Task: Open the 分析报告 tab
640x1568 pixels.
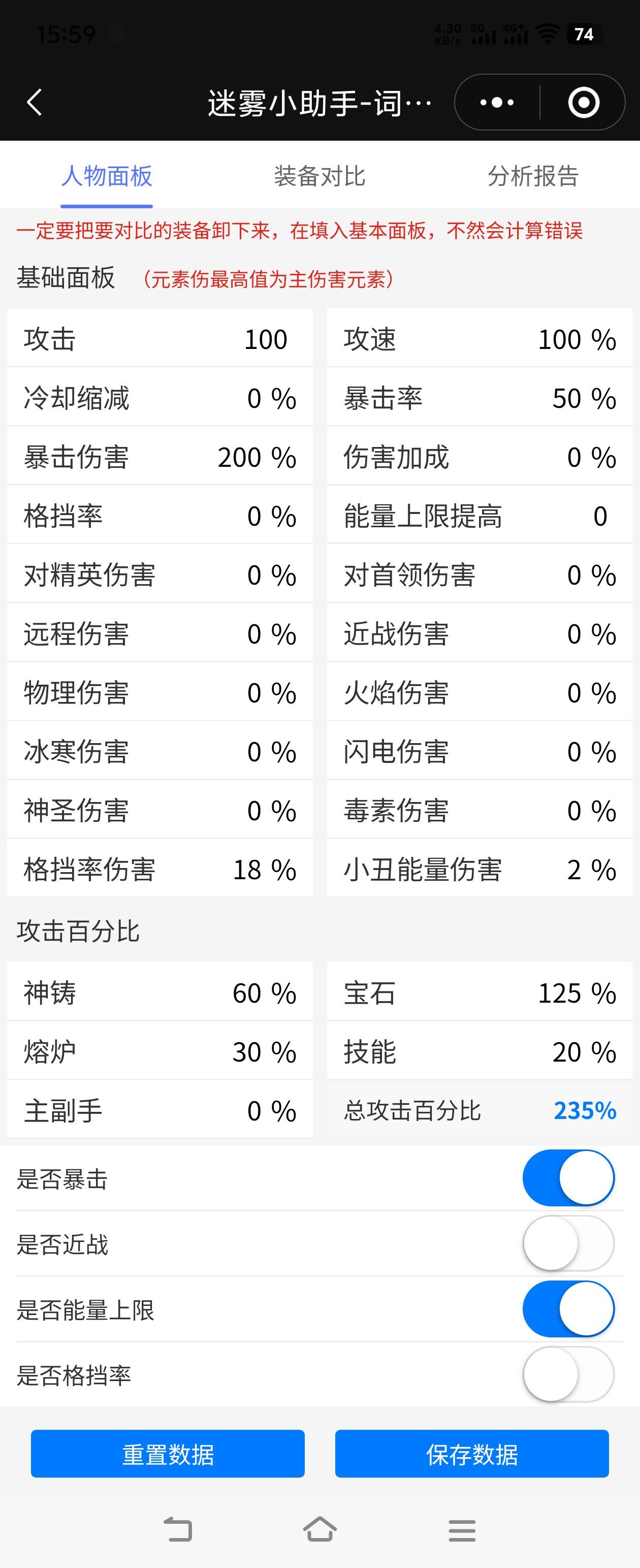Action: (x=533, y=176)
